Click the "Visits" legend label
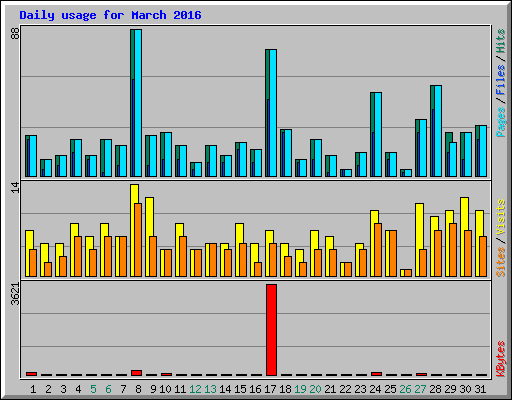The width and height of the screenshot is (512, 400). pyautogui.click(x=501, y=218)
